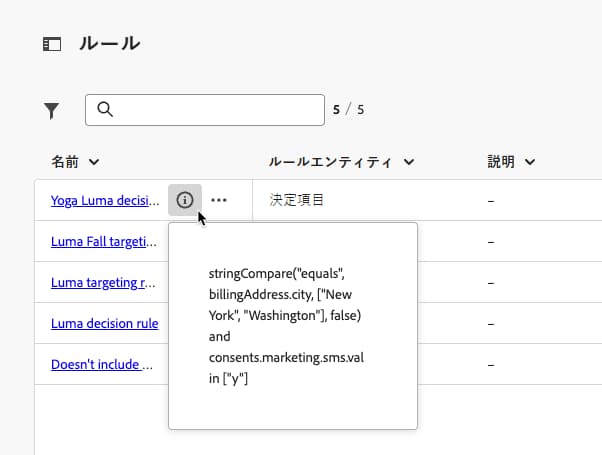The height and width of the screenshot is (455, 602).
Task: Open the Luma targeting r... rule
Action: 103,283
